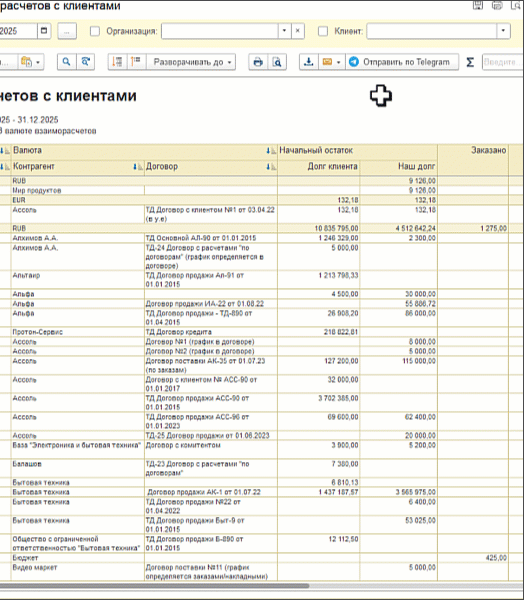The height and width of the screenshot is (600, 524).
Task: Click the cancel search icon
Action: (86, 62)
